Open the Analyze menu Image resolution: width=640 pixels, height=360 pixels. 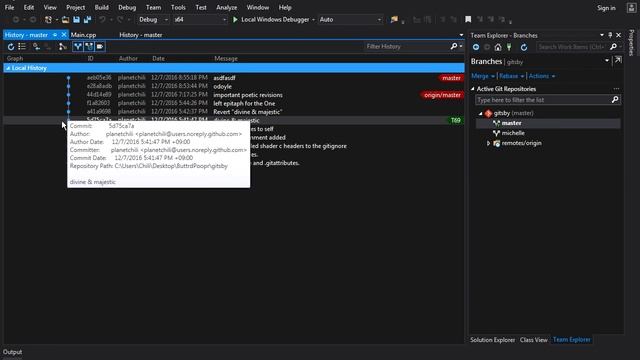click(227, 7)
